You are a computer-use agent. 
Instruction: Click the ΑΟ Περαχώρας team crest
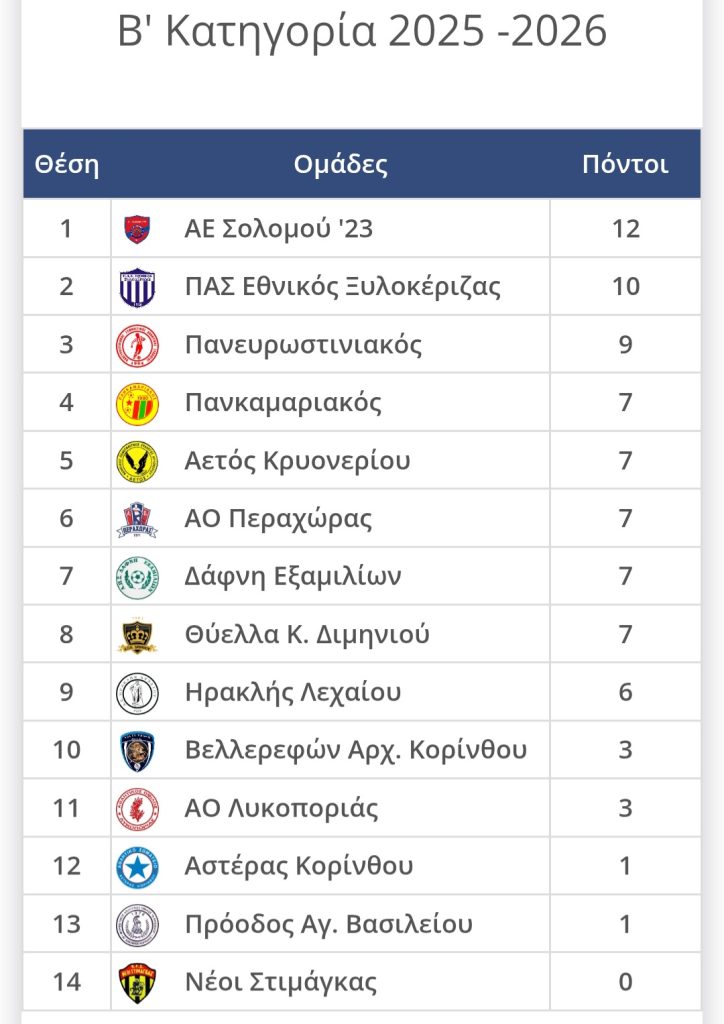point(137,519)
